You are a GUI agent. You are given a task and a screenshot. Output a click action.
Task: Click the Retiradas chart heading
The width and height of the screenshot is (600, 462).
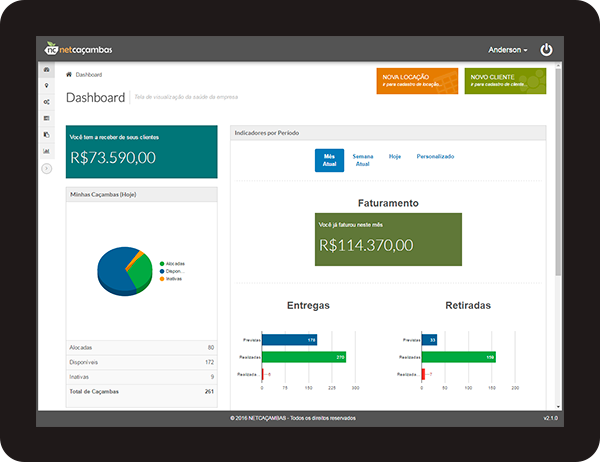(x=468, y=305)
